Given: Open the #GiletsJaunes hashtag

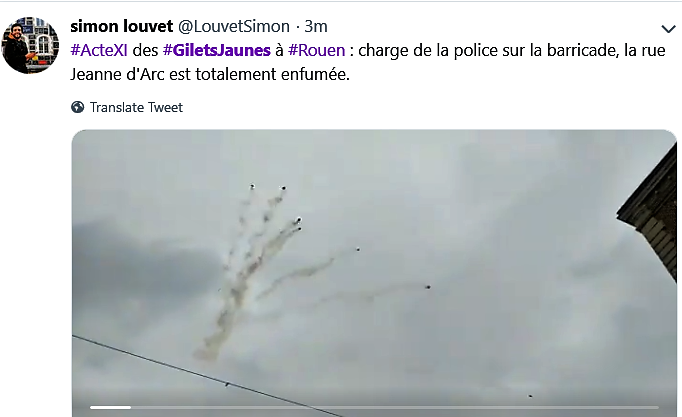Looking at the screenshot, I should tap(217, 50).
